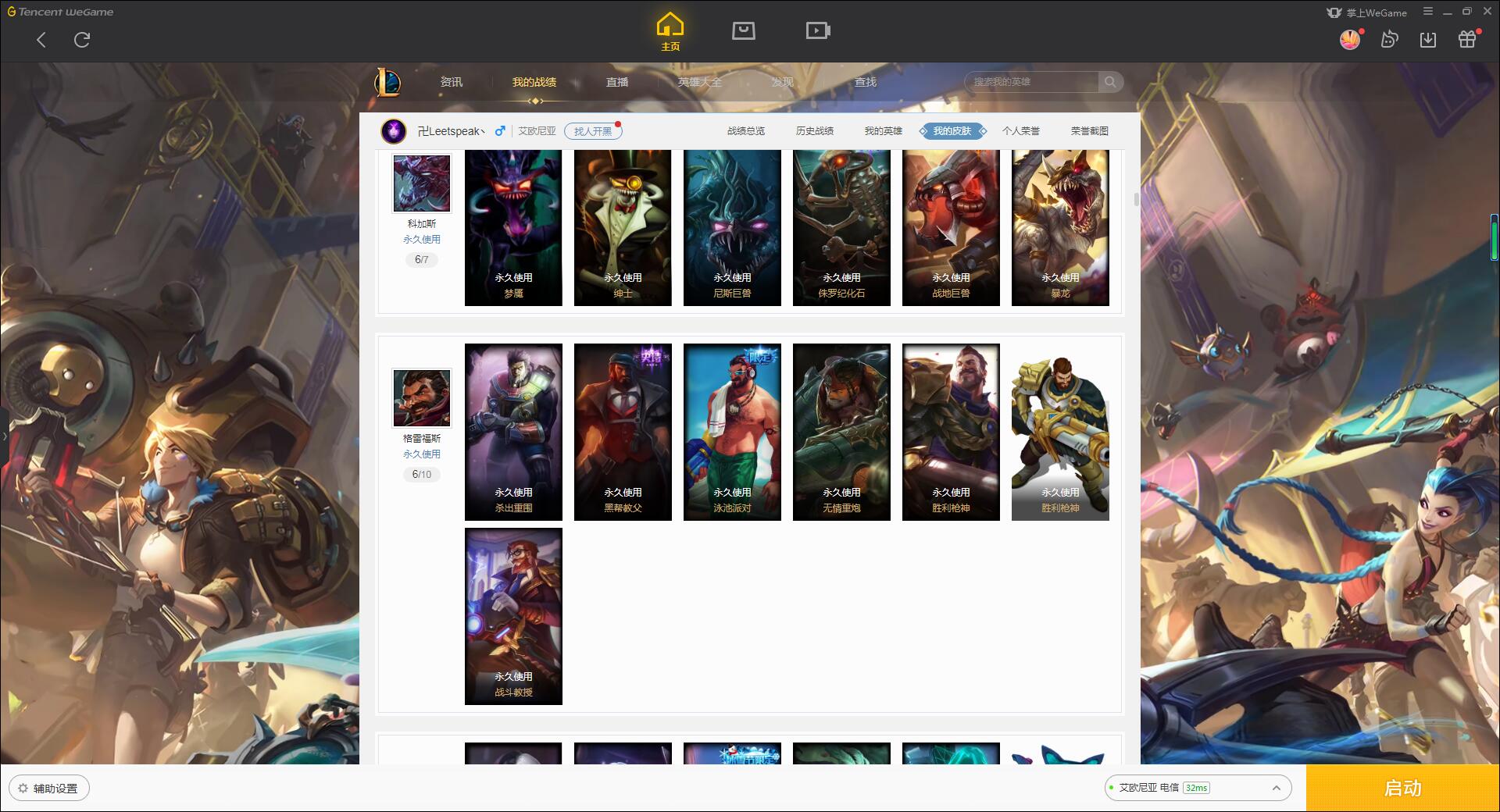This screenshot has width=1500, height=812.
Task: Switch to the 英雄大全 tab
Action: (700, 82)
